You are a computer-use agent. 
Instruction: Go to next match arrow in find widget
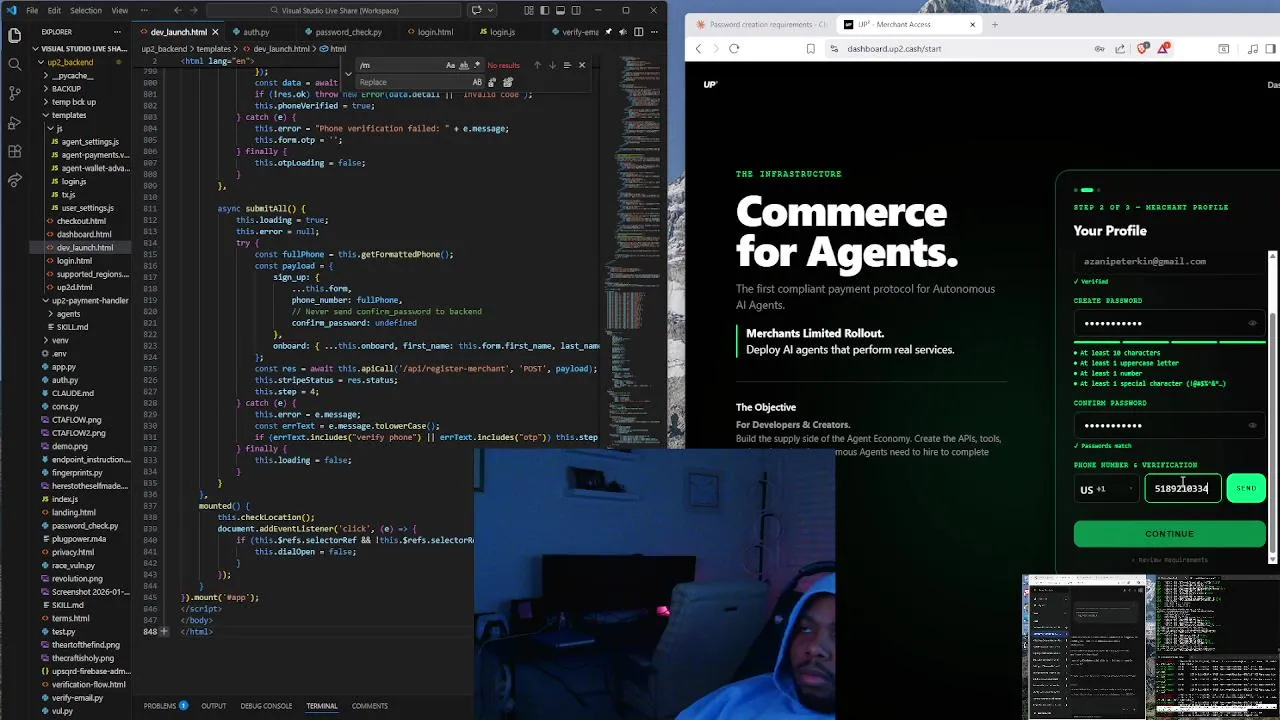point(552,65)
